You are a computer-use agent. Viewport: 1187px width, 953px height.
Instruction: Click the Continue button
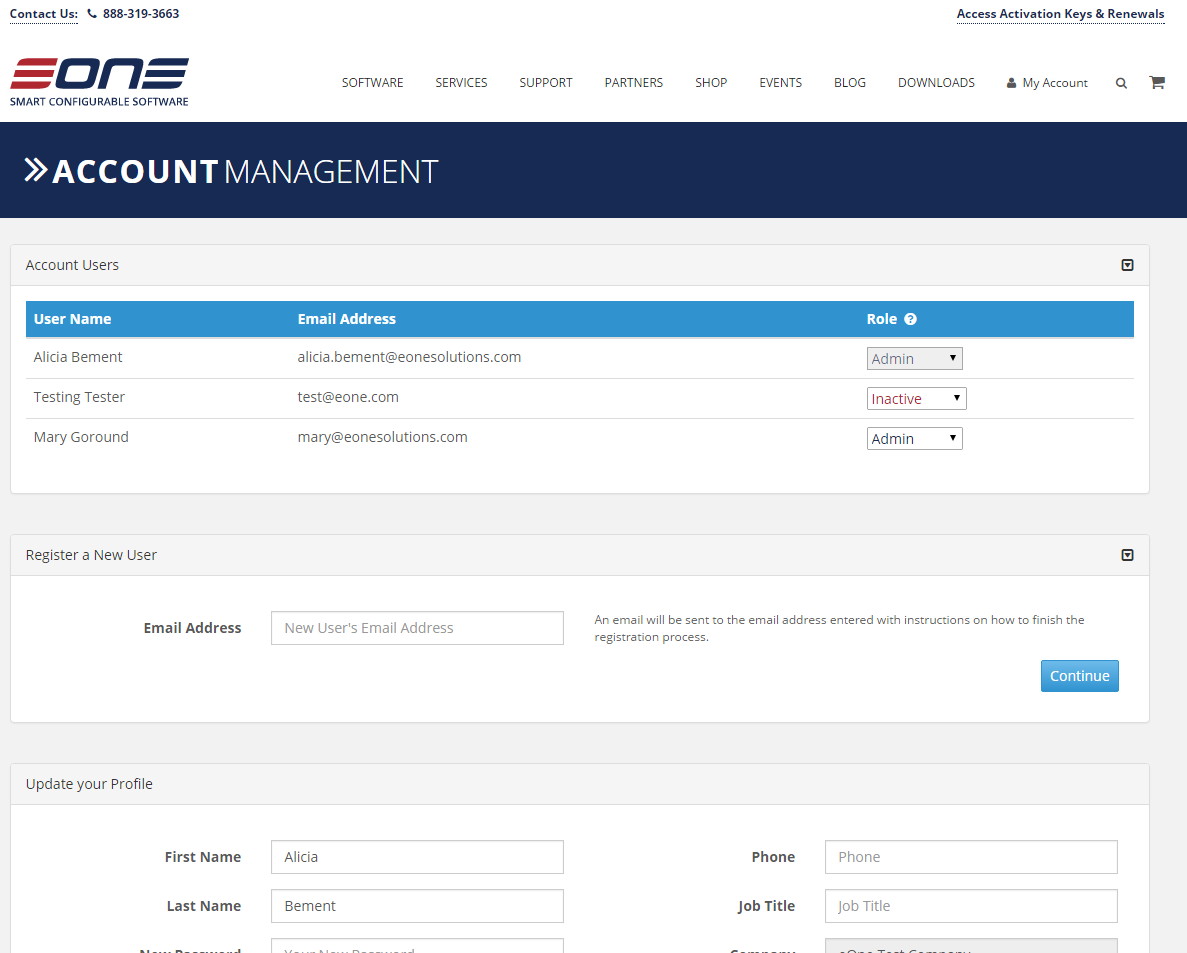1080,676
